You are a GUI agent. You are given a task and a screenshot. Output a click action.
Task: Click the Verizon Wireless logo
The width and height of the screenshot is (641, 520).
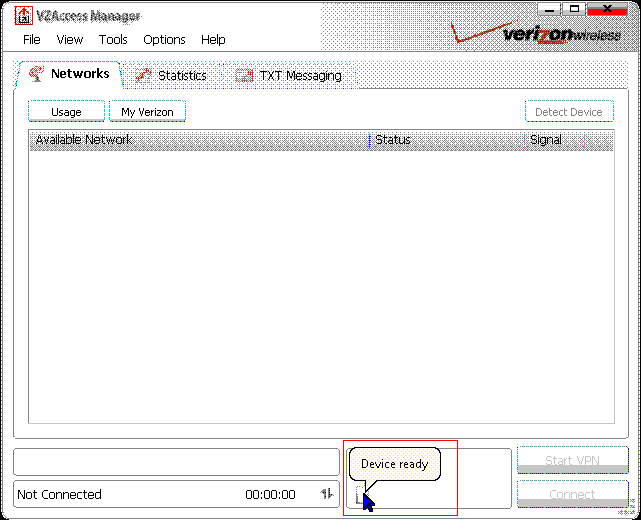point(538,32)
